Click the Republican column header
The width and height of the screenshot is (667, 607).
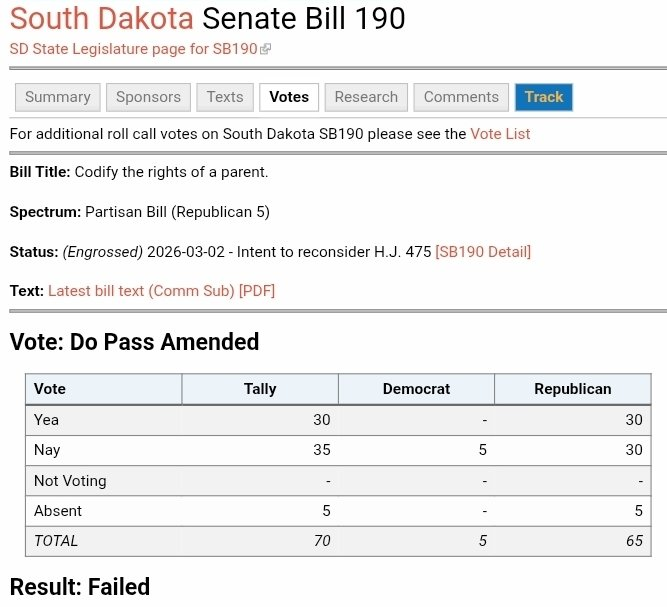[572, 389]
